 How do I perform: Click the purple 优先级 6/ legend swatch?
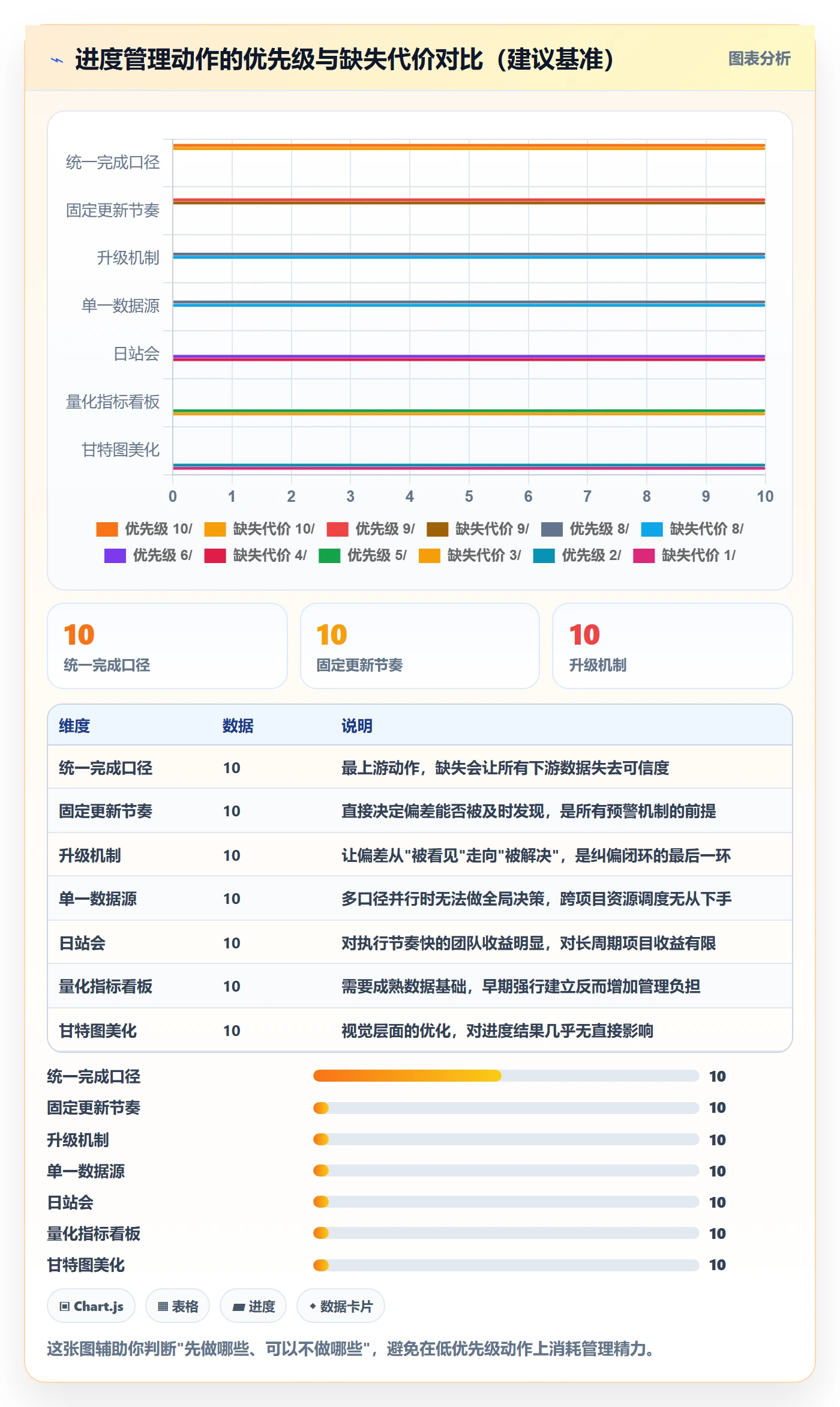[x=115, y=556]
